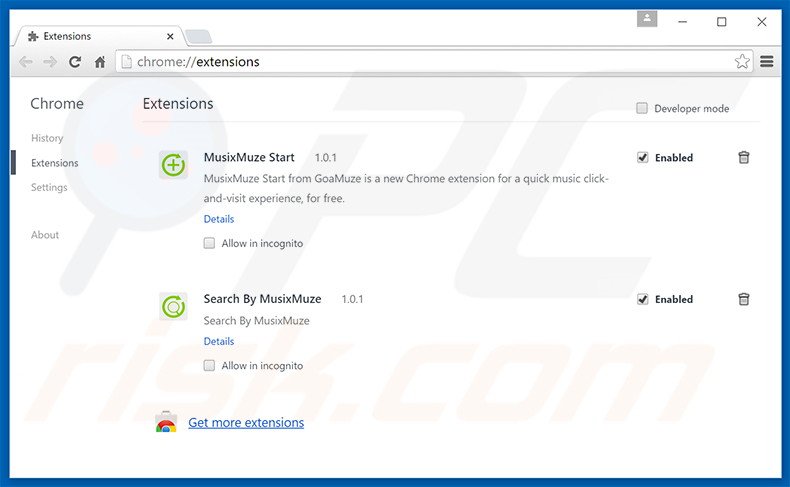Allow MusixMuze Start in incognito
The width and height of the screenshot is (790, 487).
point(209,243)
